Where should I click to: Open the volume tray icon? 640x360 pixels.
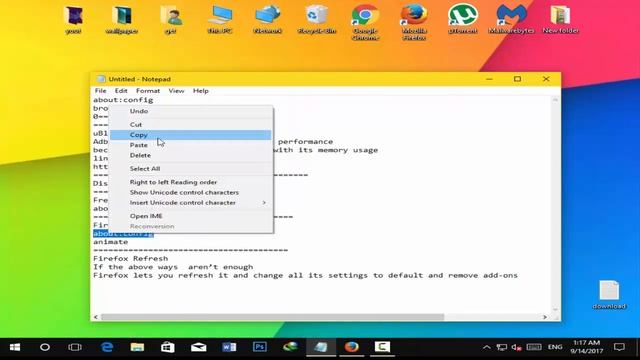[517, 347]
